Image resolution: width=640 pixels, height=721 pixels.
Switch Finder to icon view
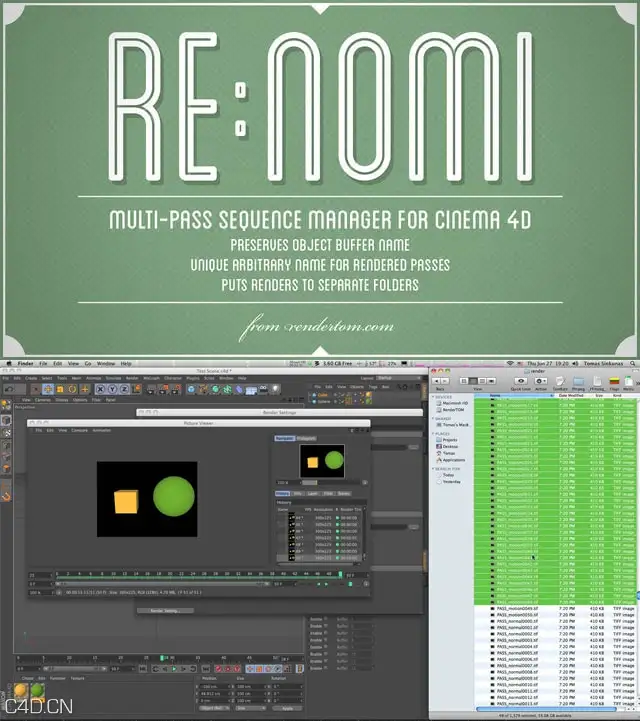coord(464,381)
